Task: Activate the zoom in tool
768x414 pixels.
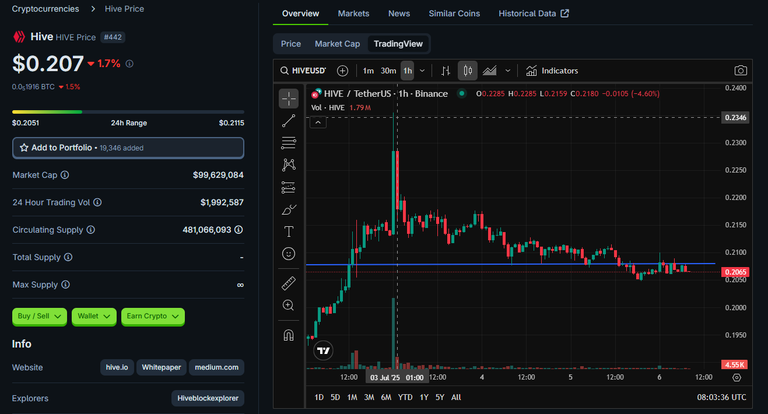Action: tap(288, 305)
